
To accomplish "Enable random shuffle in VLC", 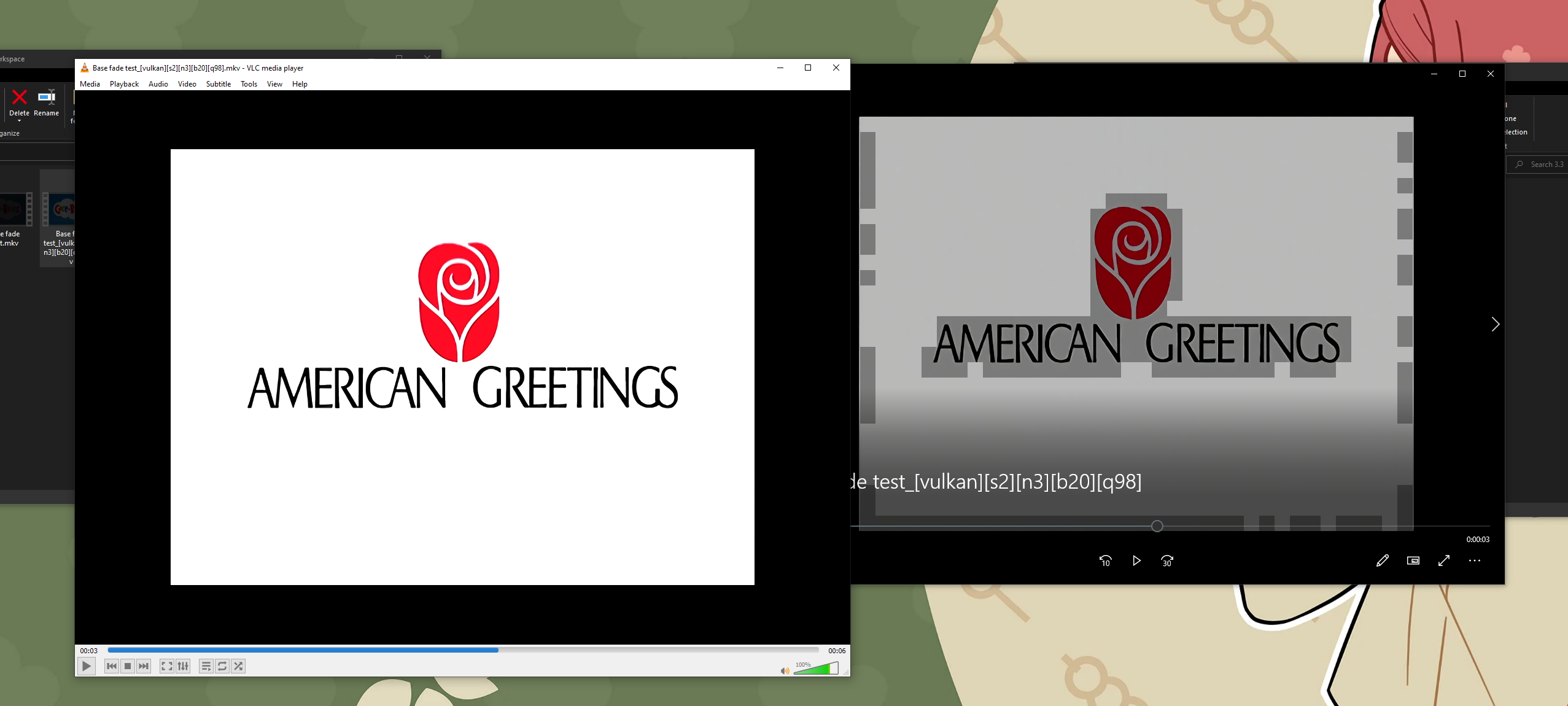I will click(x=239, y=666).
